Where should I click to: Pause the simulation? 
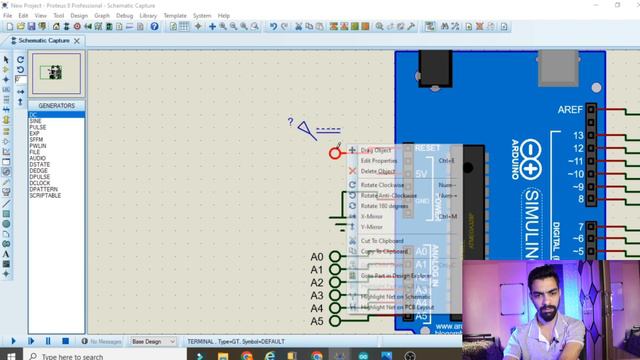point(48,341)
